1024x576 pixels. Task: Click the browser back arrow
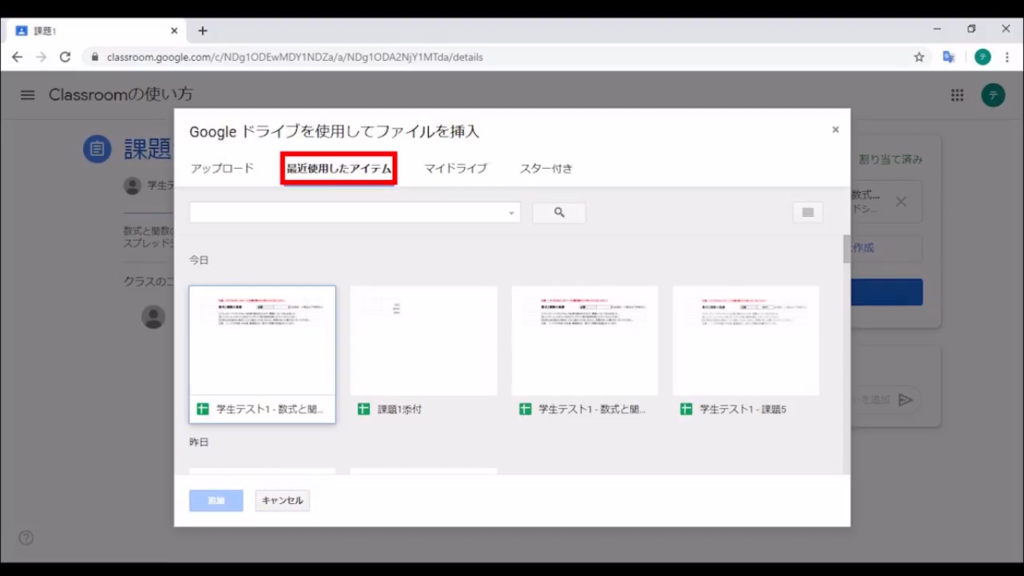[x=17, y=57]
